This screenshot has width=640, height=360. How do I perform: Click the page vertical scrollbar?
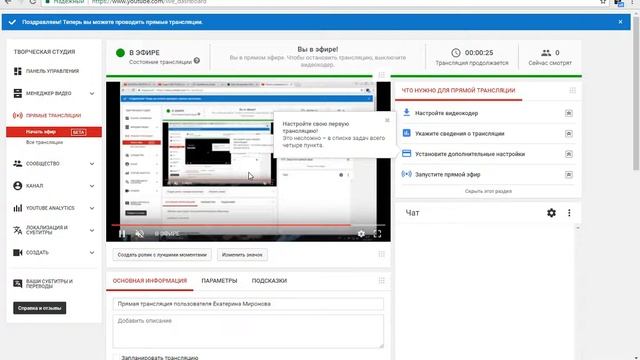(636, 94)
